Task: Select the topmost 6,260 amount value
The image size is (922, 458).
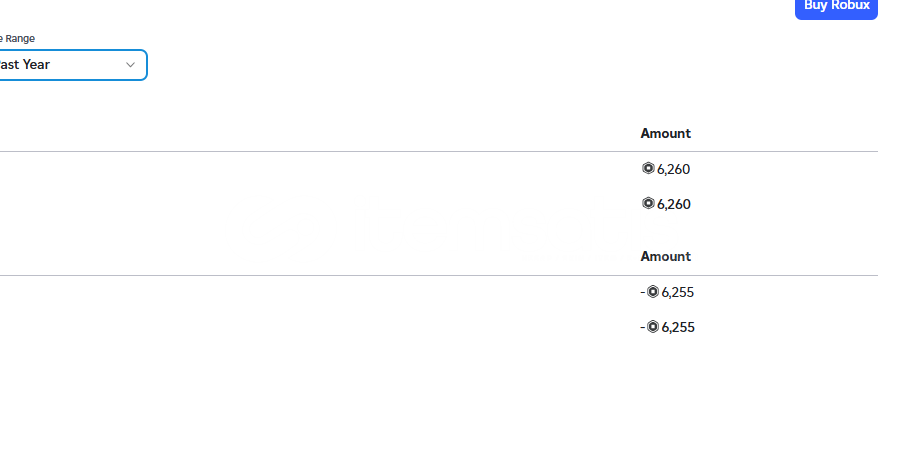Action: 673,169
